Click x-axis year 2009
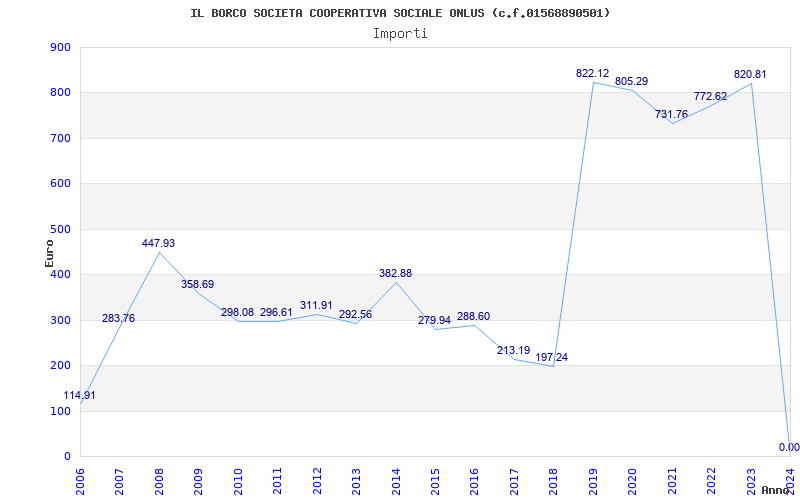 (x=198, y=481)
